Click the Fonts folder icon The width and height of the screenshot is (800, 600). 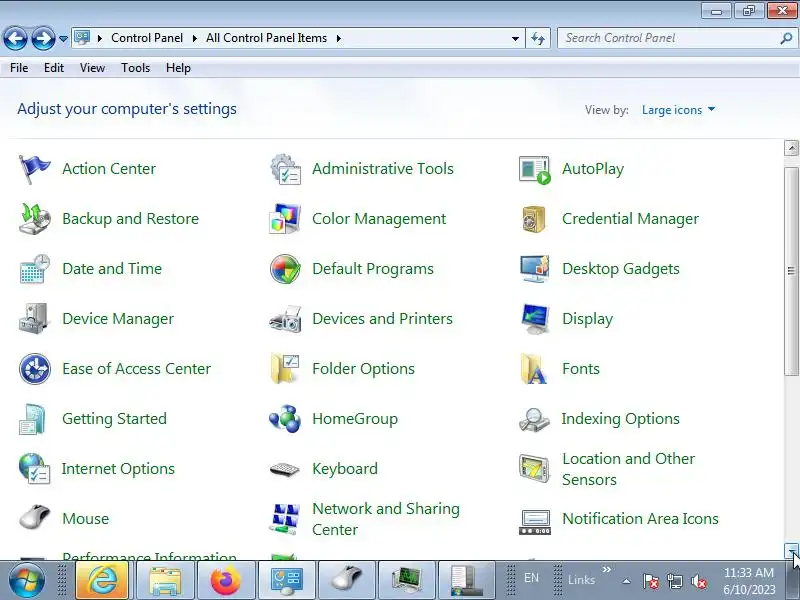[534, 369]
